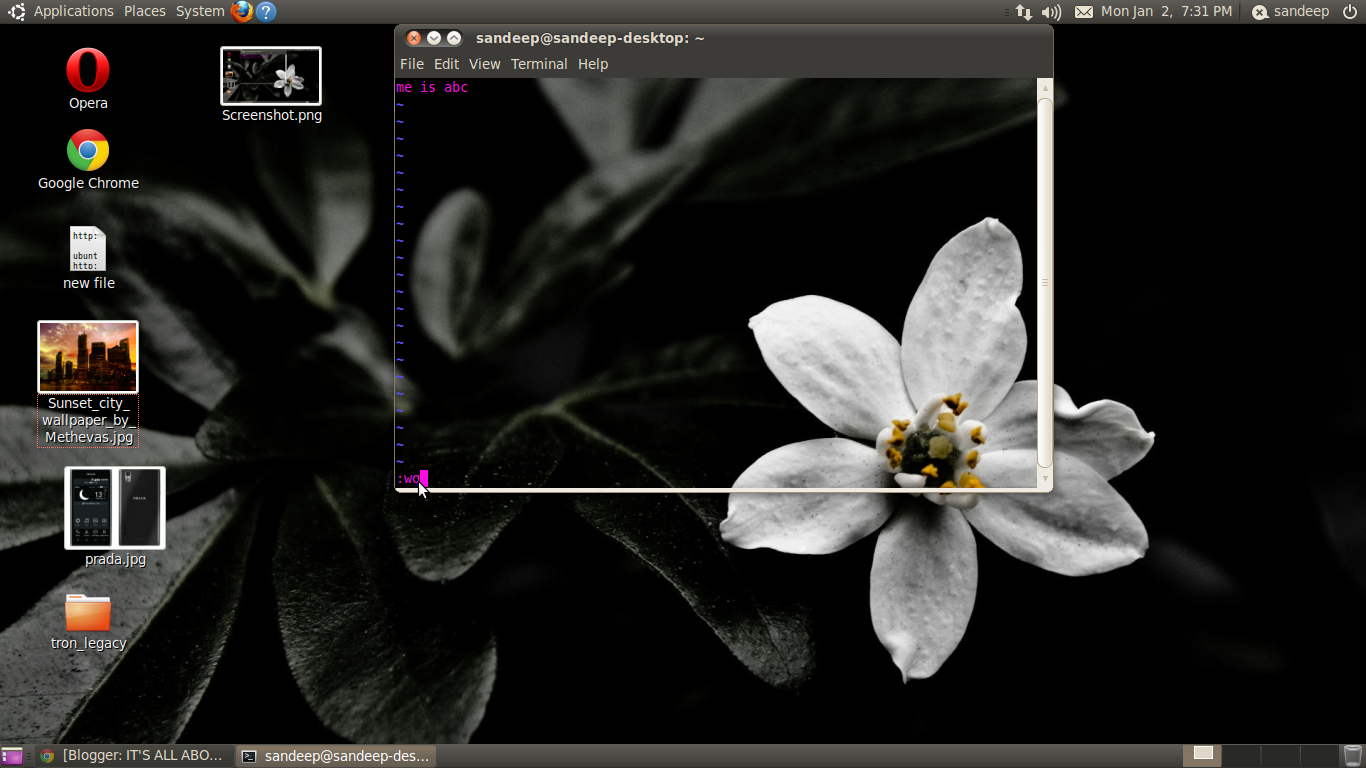Open Ubuntu Help via the question mark icon
This screenshot has width=1366, height=768.
pyautogui.click(x=265, y=11)
